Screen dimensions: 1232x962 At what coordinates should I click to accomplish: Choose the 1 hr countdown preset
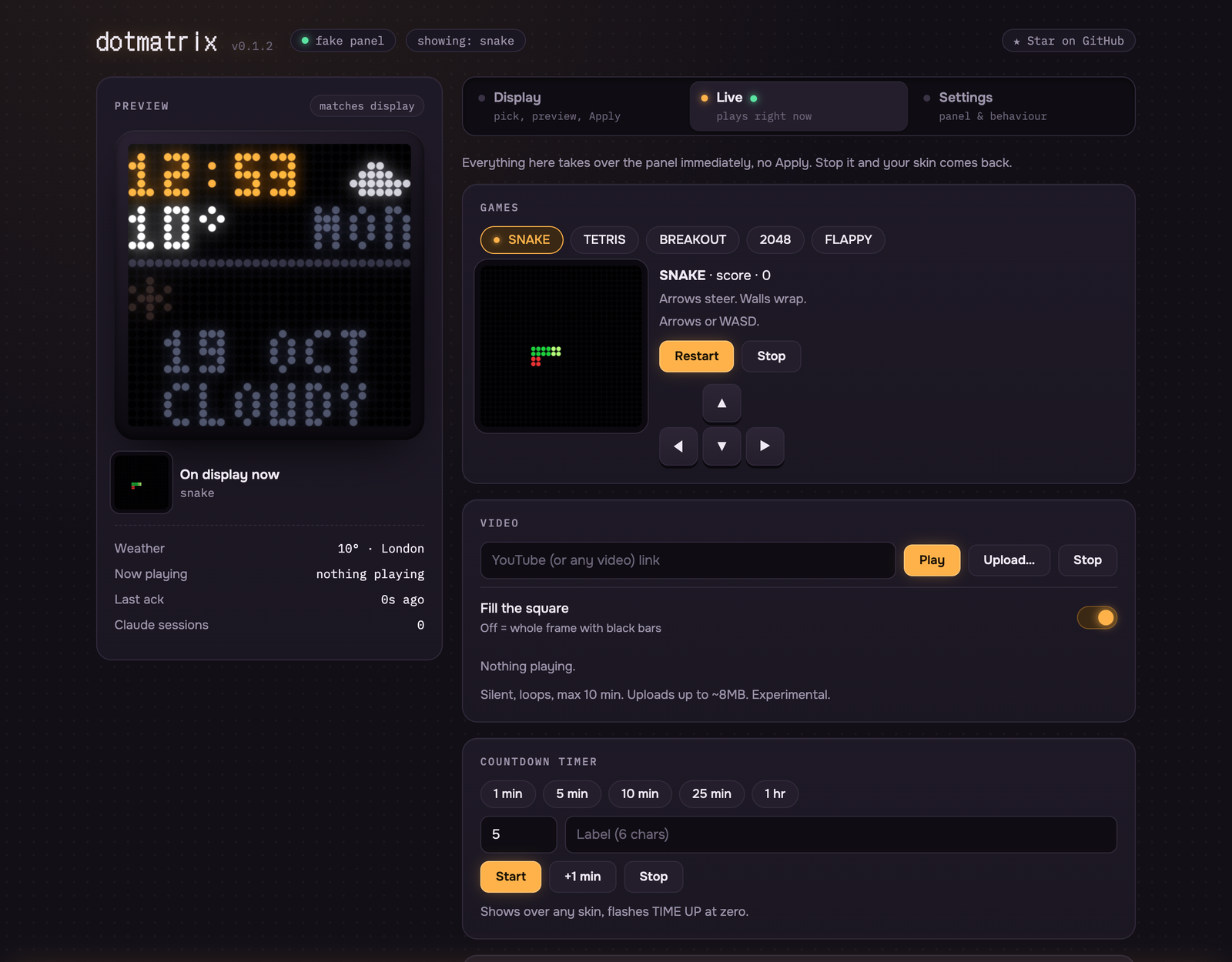(775, 794)
